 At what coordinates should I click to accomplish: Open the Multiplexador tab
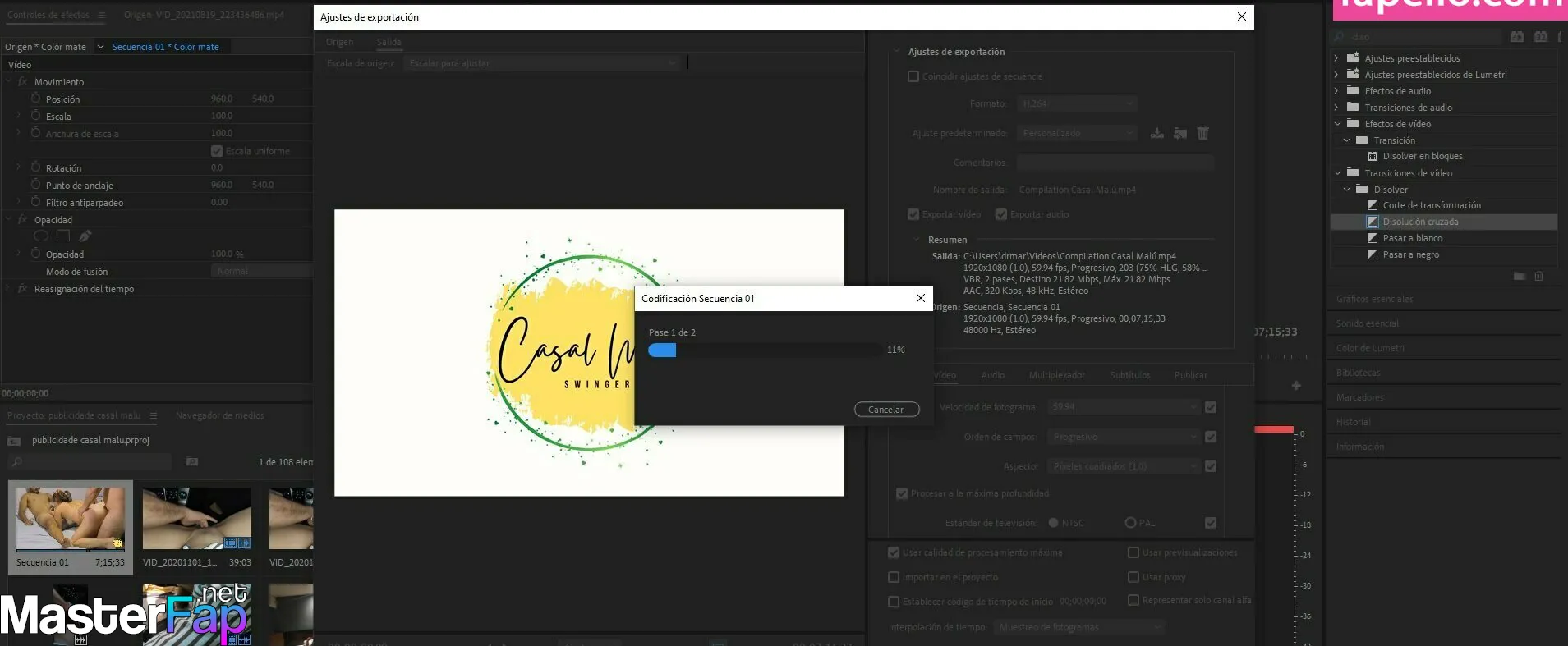pos(1056,375)
